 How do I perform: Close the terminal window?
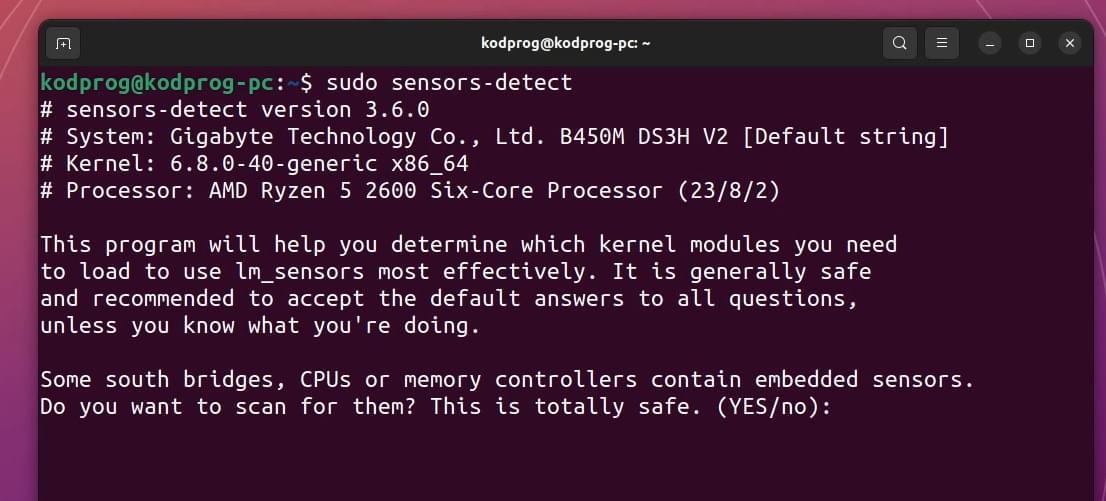(1070, 44)
